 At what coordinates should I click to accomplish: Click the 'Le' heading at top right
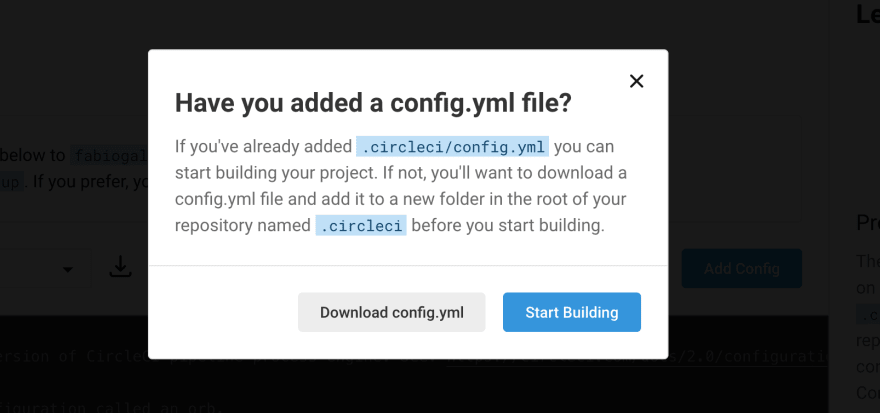pyautogui.click(x=868, y=15)
